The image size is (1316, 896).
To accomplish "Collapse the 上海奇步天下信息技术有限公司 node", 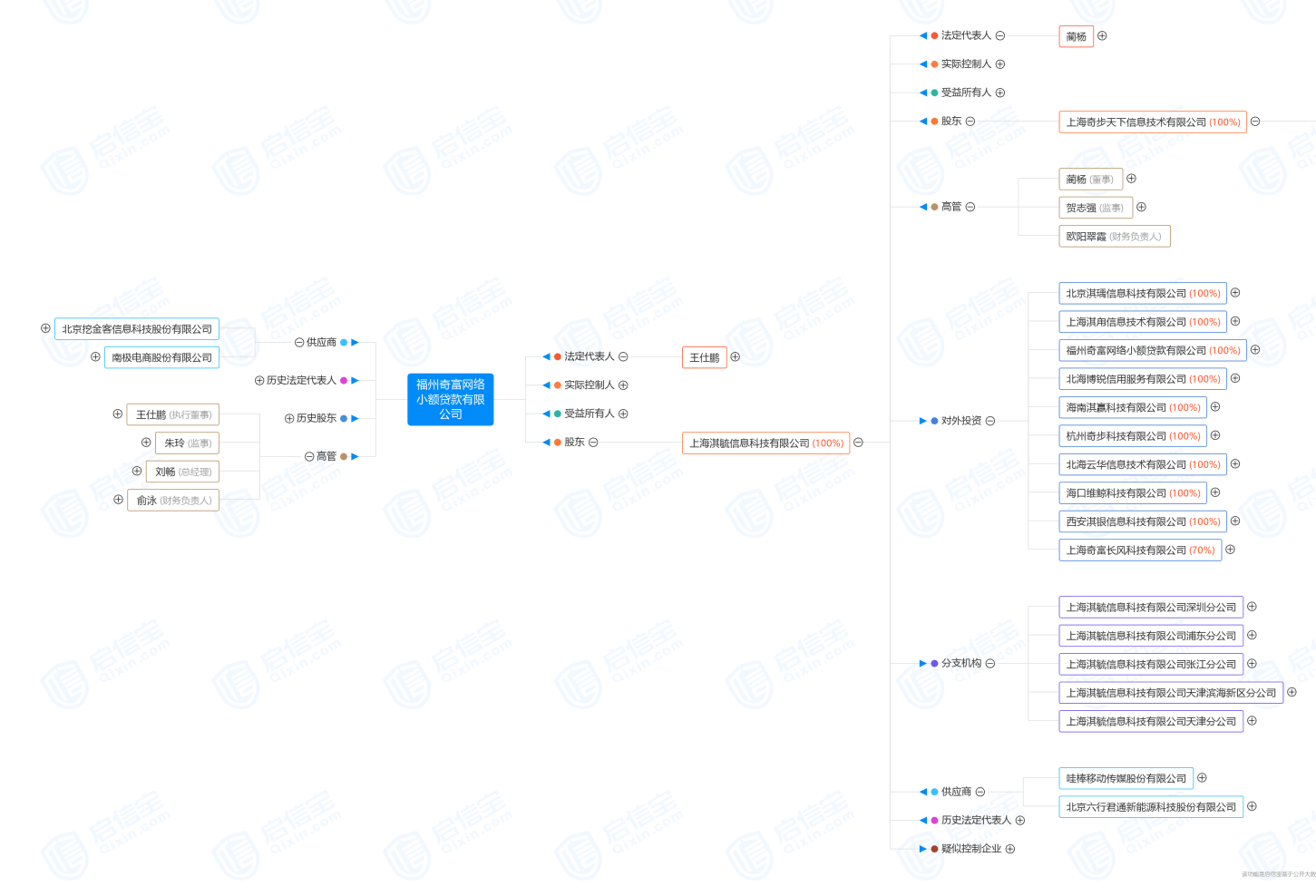I will [1255, 122].
